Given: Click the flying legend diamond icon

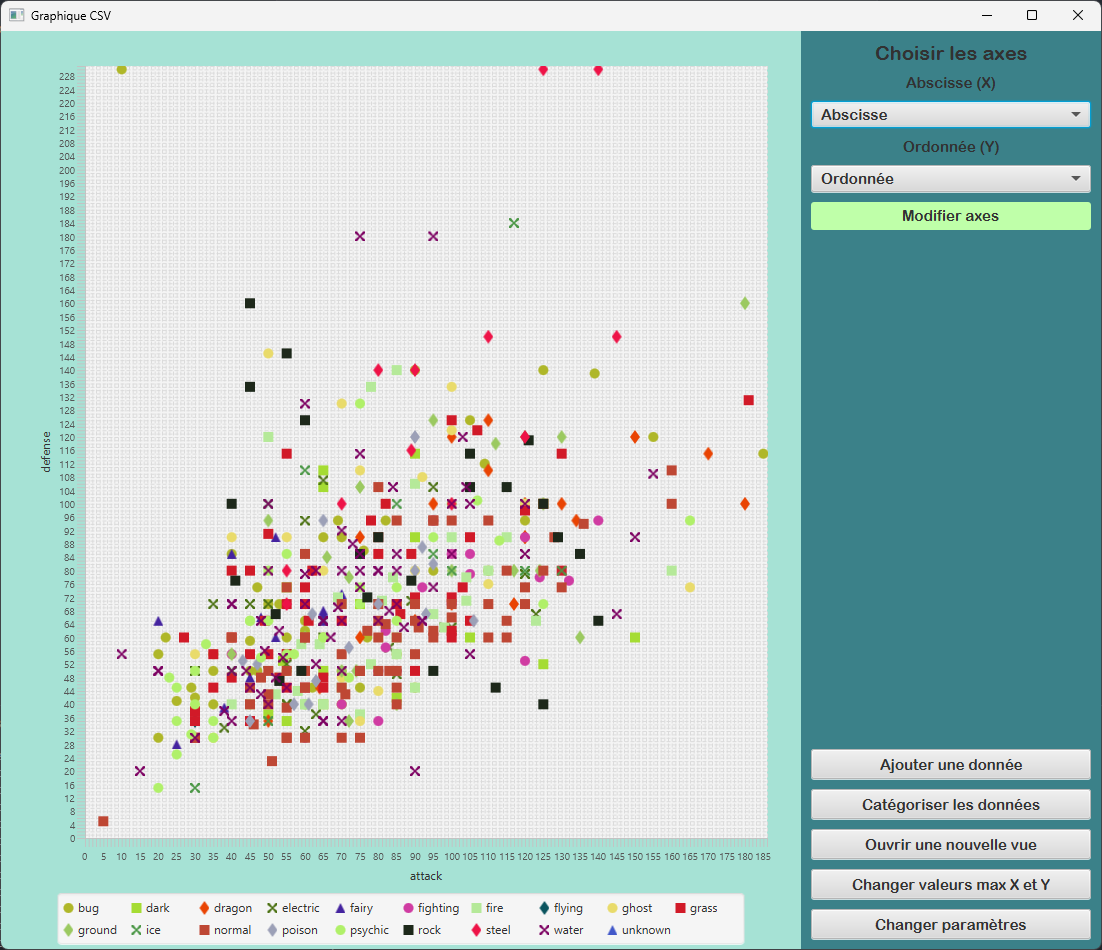Looking at the screenshot, I should 544,908.
